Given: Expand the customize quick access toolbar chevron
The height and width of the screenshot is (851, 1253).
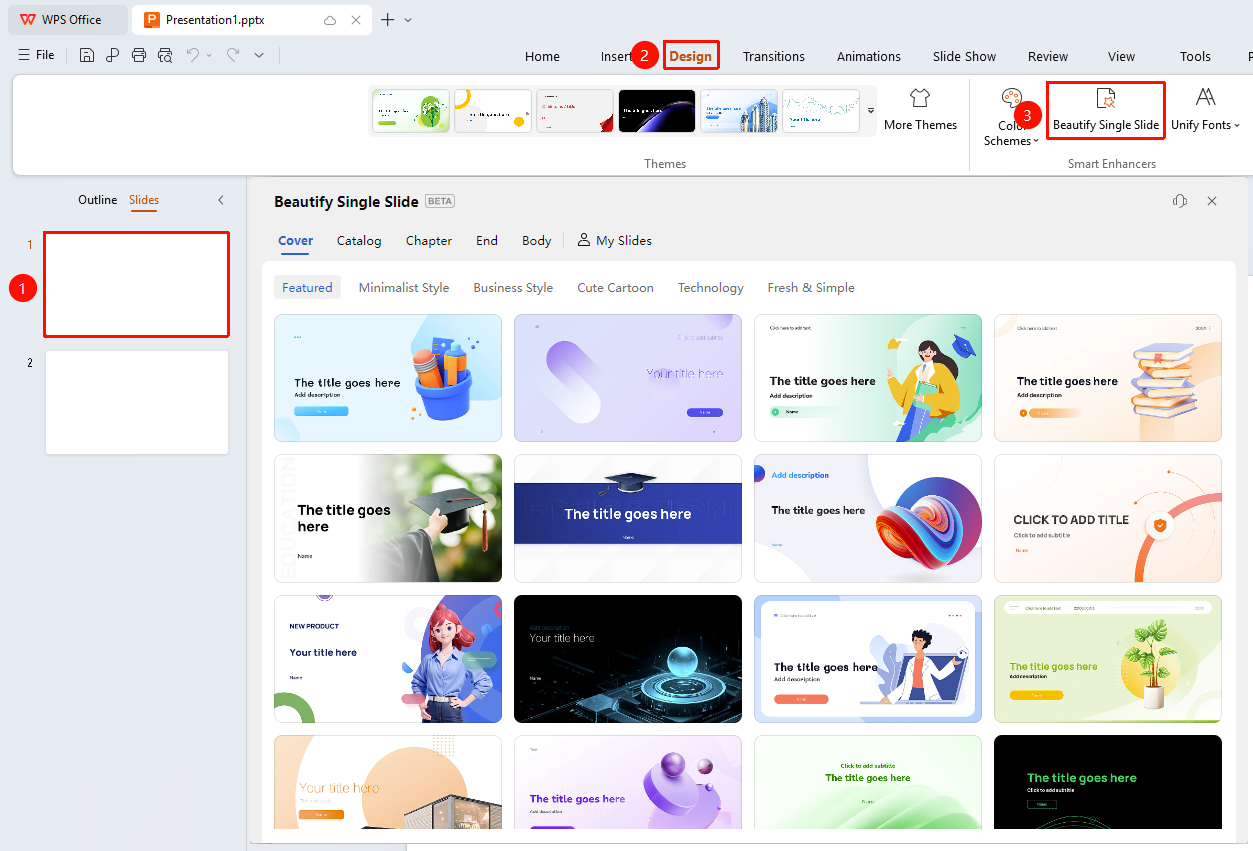Looking at the screenshot, I should (259, 55).
